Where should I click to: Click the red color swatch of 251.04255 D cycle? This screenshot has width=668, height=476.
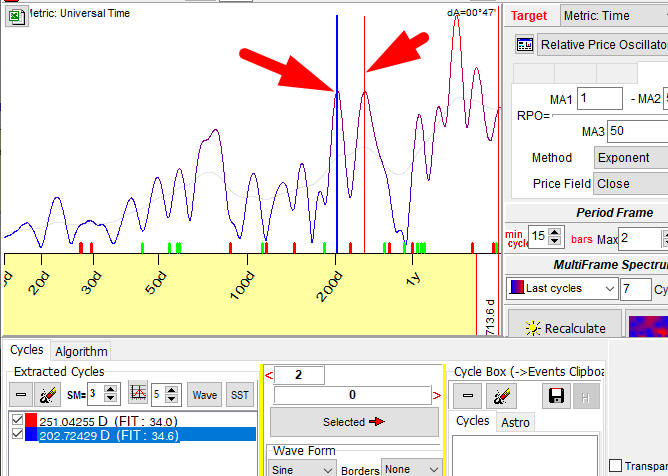click(x=30, y=420)
